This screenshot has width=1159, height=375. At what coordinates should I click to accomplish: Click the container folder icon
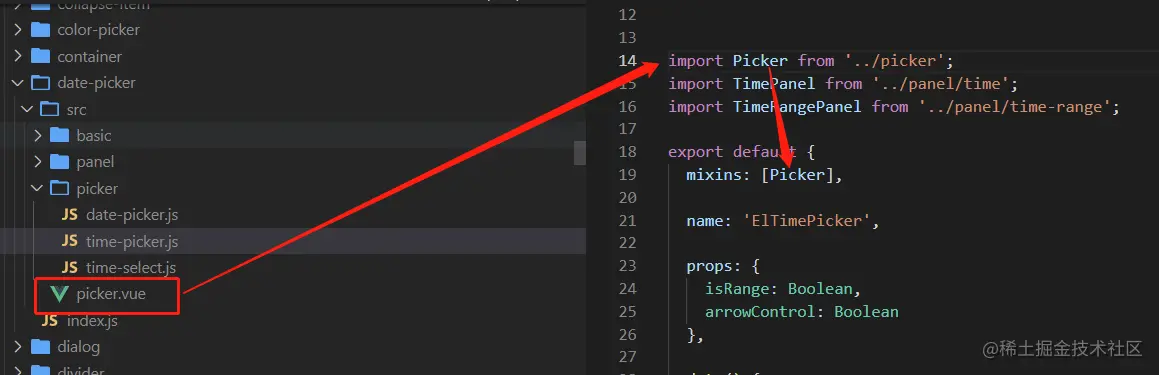(40, 57)
